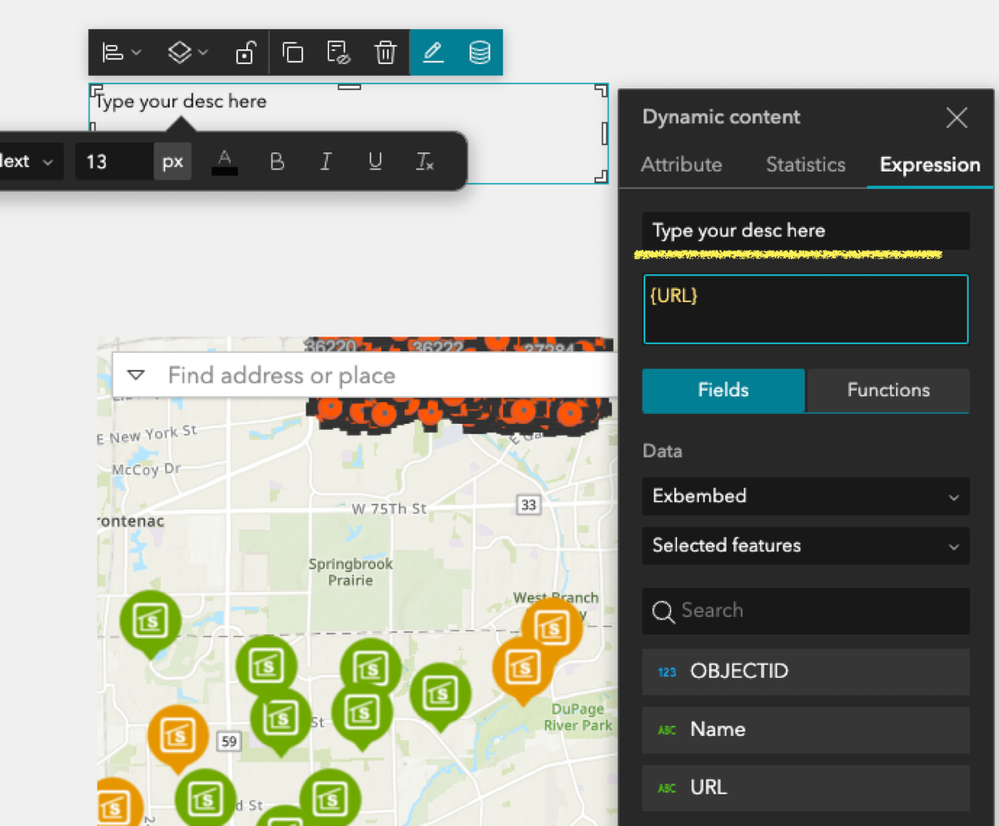The height and width of the screenshot is (826, 999).
Task: Switch to the Statistics tab
Action: coord(805,165)
